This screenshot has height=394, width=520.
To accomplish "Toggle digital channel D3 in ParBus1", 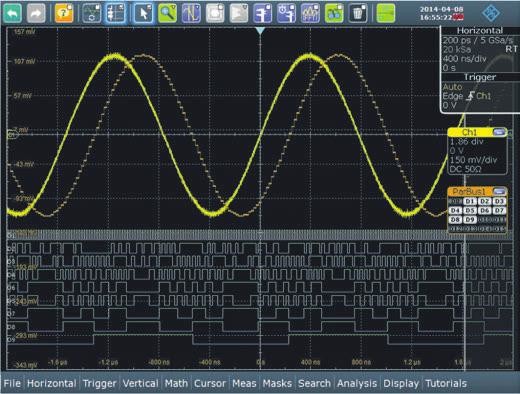I will click(499, 201).
